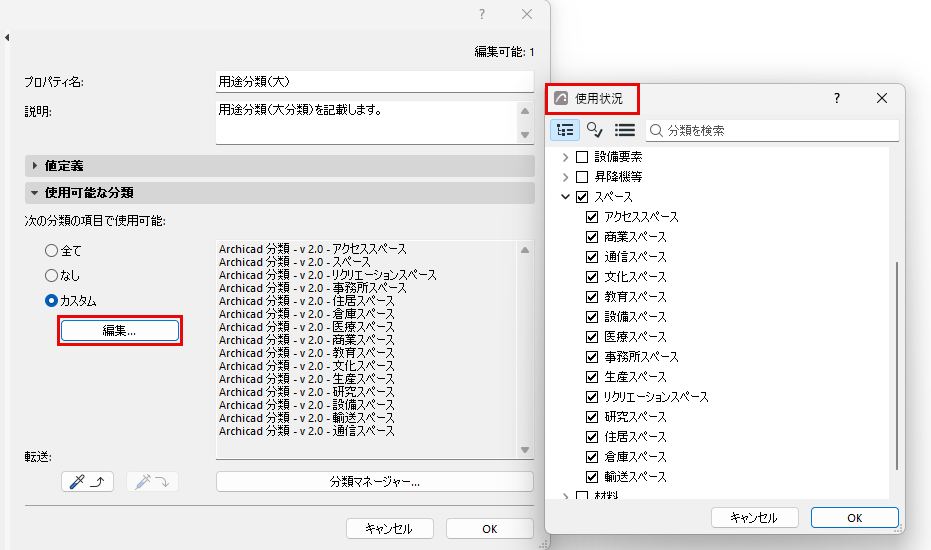Viewport: 931px width, 550px height.
Task: Select the なし radio option
Action: pyautogui.click(x=52, y=276)
